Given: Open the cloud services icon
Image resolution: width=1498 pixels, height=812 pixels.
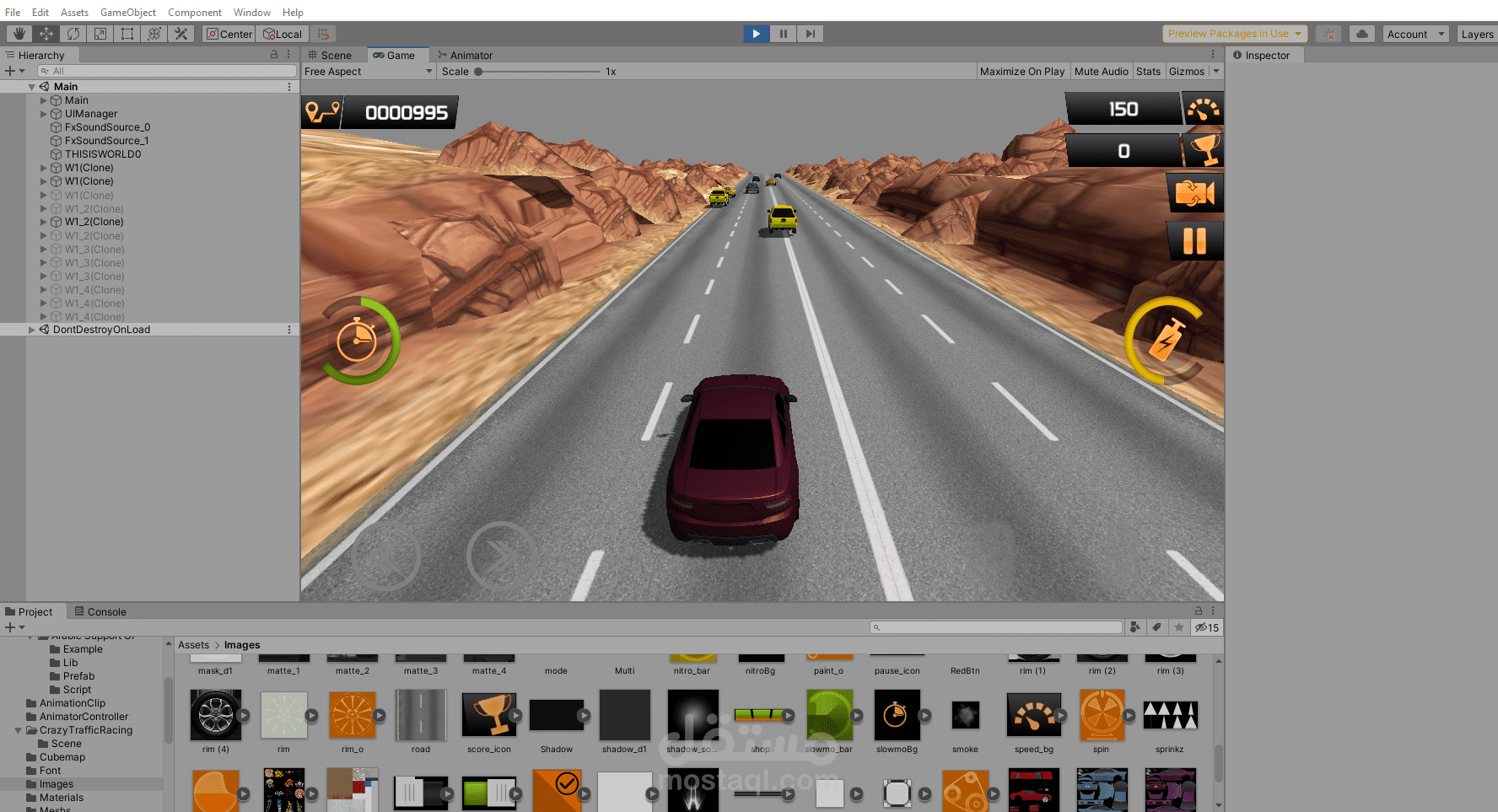Looking at the screenshot, I should (1362, 34).
